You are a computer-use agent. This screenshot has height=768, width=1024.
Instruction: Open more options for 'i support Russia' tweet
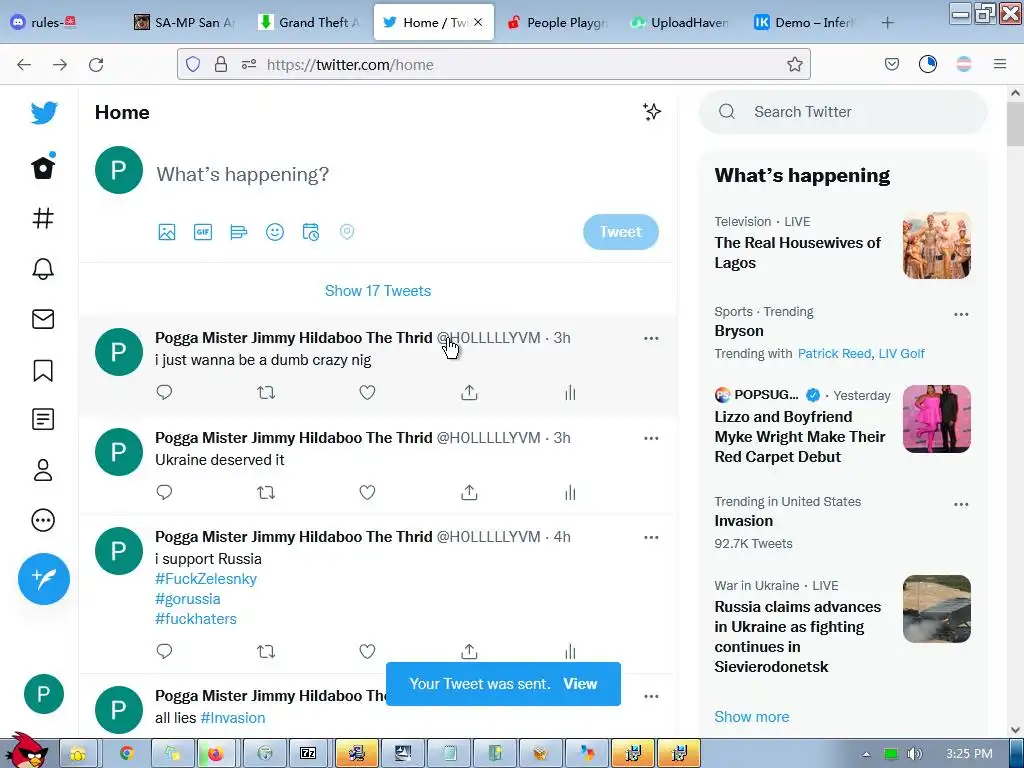(x=651, y=537)
